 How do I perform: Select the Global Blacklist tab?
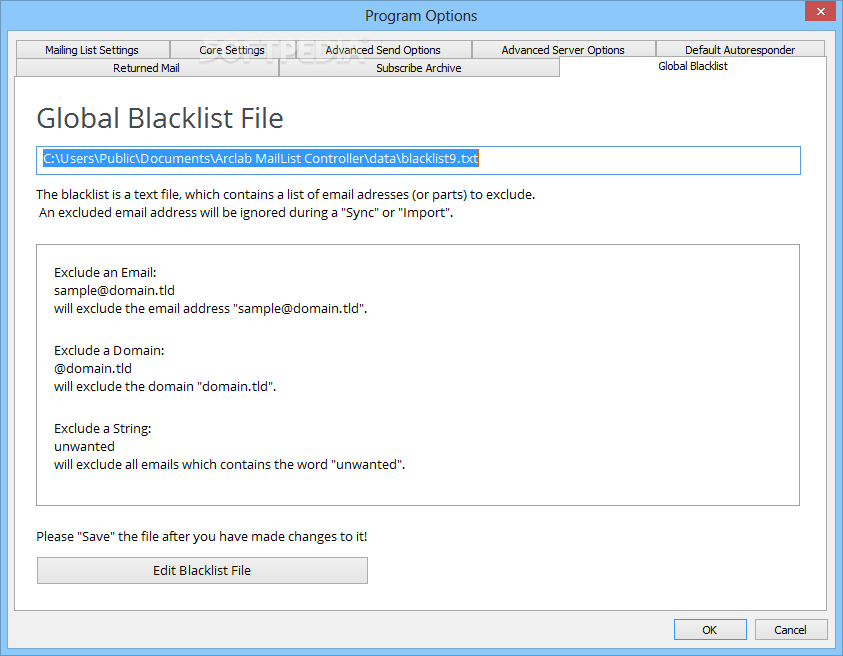tap(692, 66)
